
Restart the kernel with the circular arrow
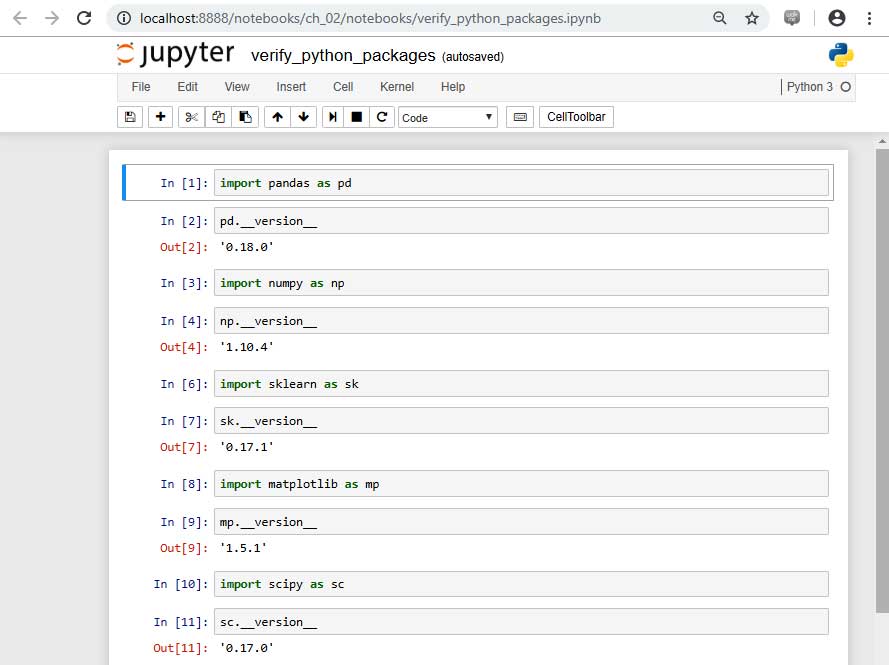click(381, 117)
